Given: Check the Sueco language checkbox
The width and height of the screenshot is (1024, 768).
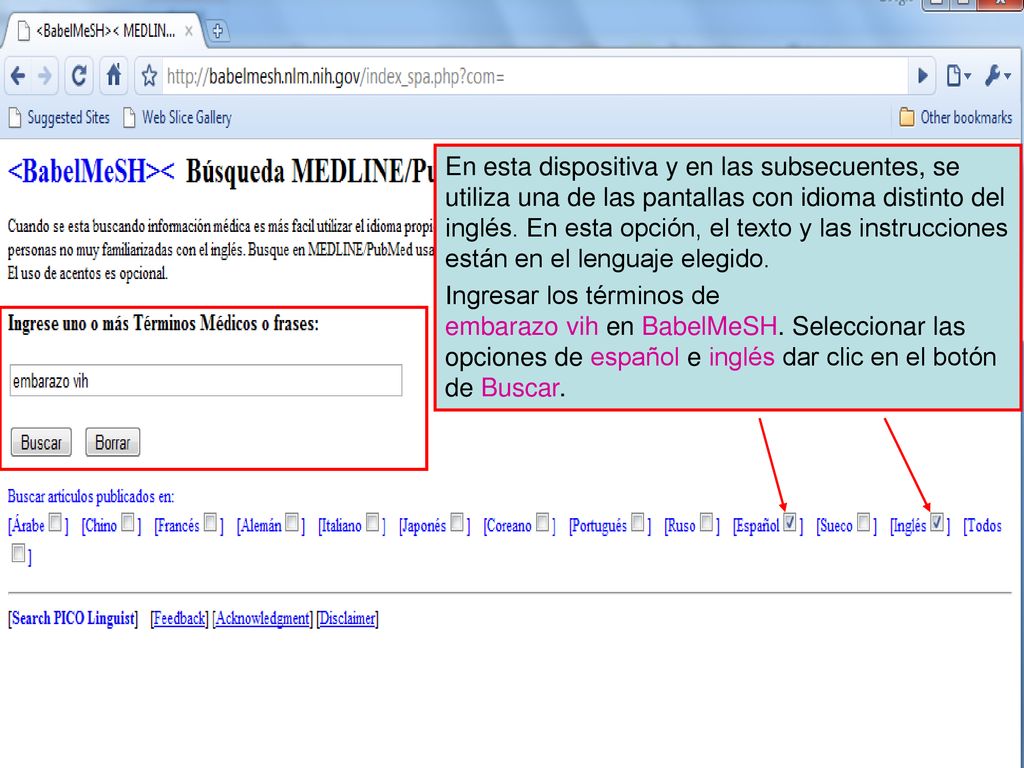Looking at the screenshot, I should 864,522.
